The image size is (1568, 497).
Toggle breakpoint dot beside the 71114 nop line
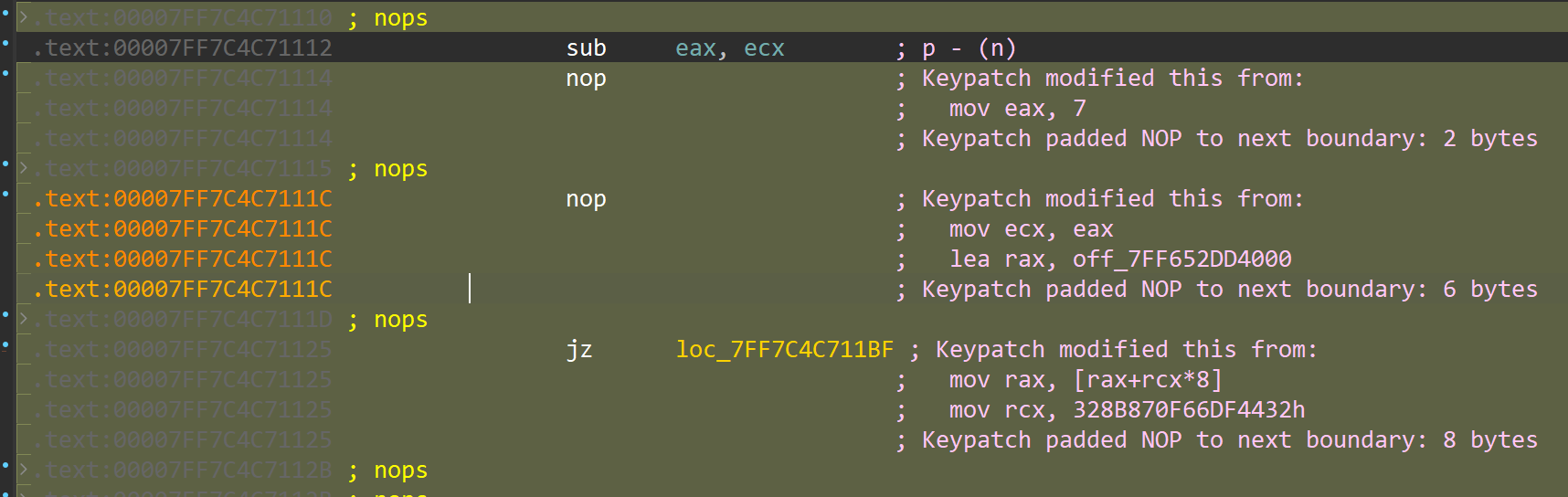click(x=5, y=73)
